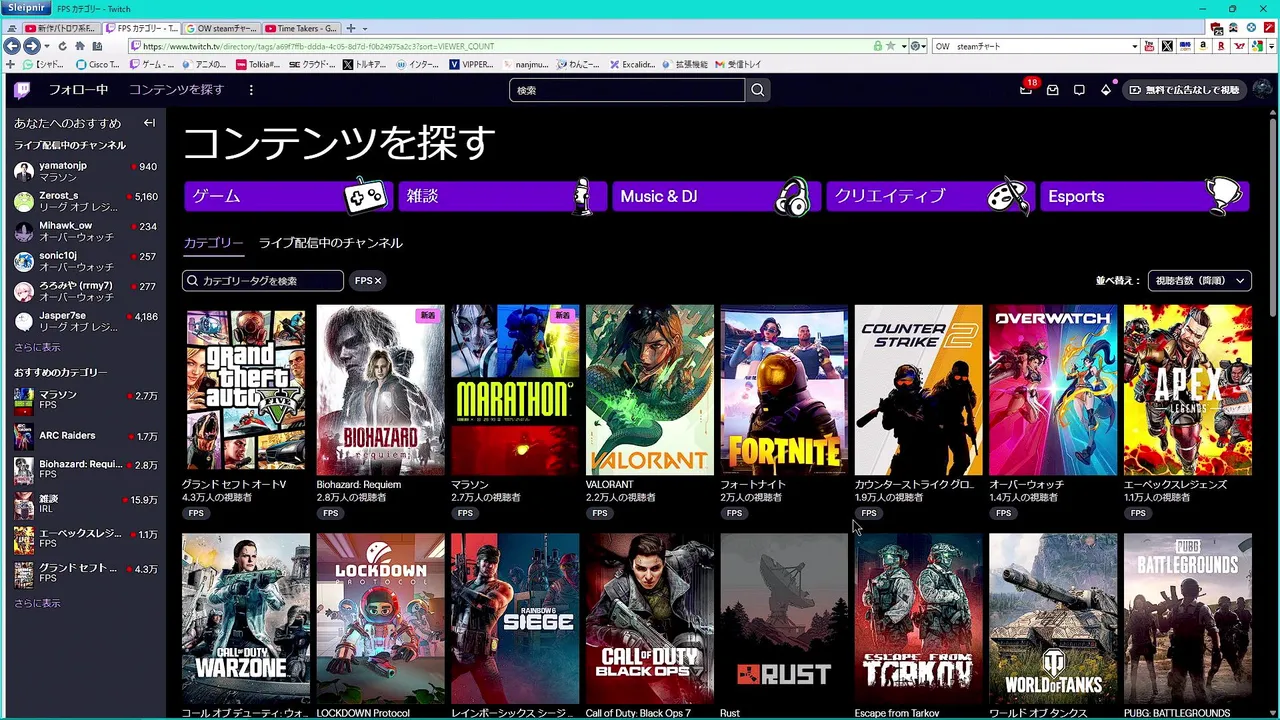Reload the page with refresh icon
The width and height of the screenshot is (1280, 720).
click(62, 46)
